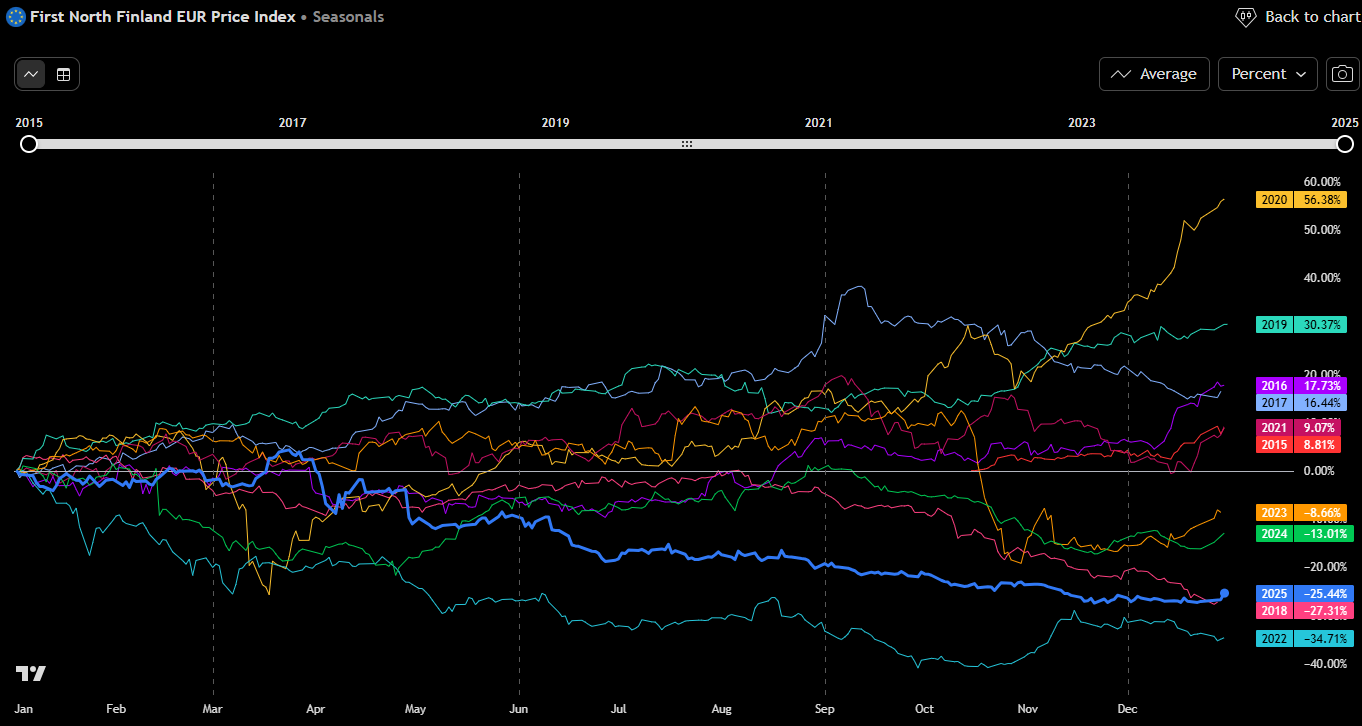This screenshot has height=726, width=1362.
Task: Click the First North Finland index flag icon
Action: [16, 17]
